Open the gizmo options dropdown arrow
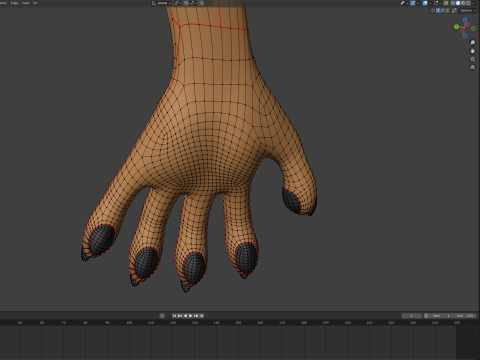 click(418, 3)
